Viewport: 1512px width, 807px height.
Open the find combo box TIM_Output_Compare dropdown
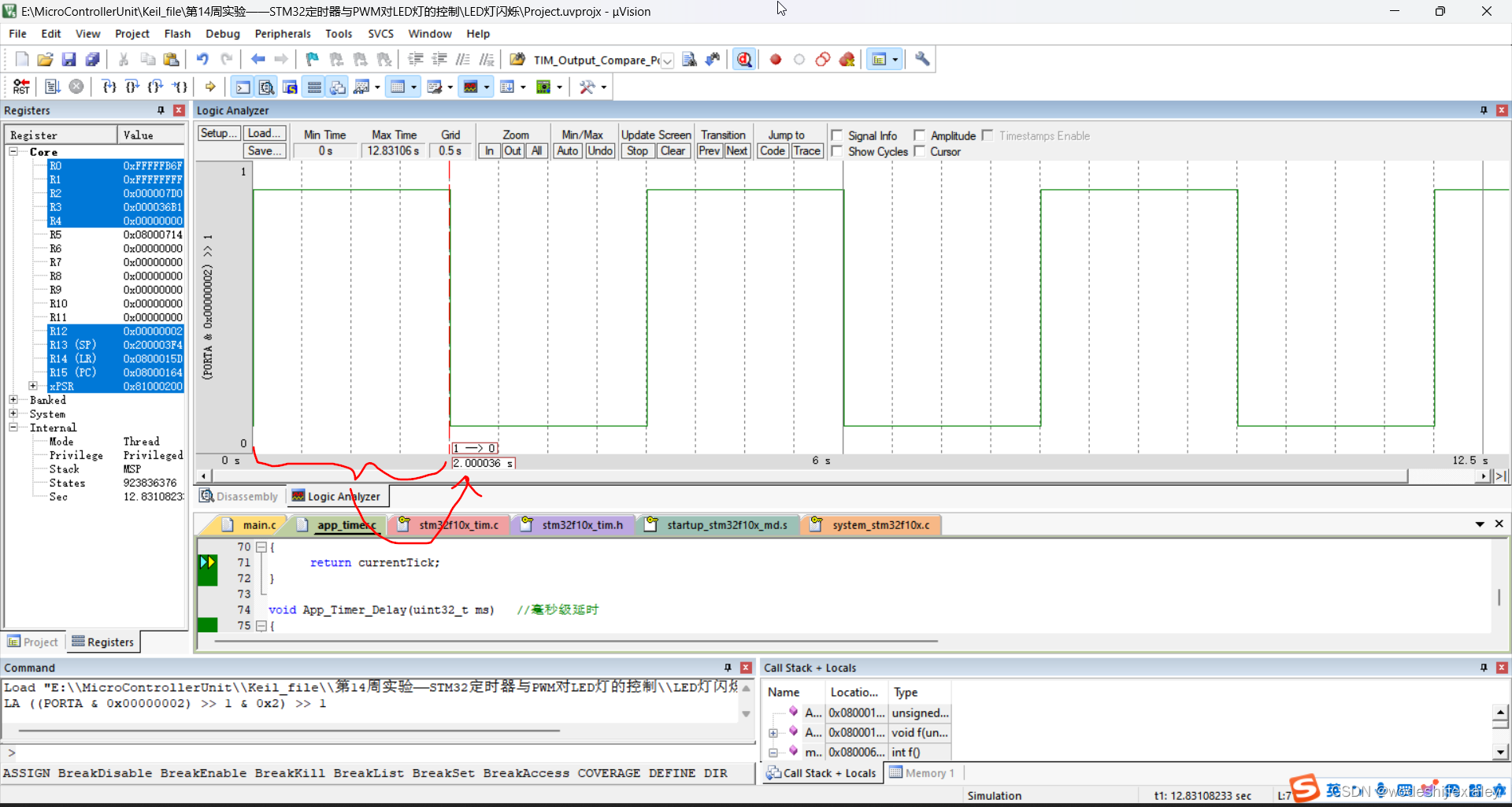coord(667,61)
